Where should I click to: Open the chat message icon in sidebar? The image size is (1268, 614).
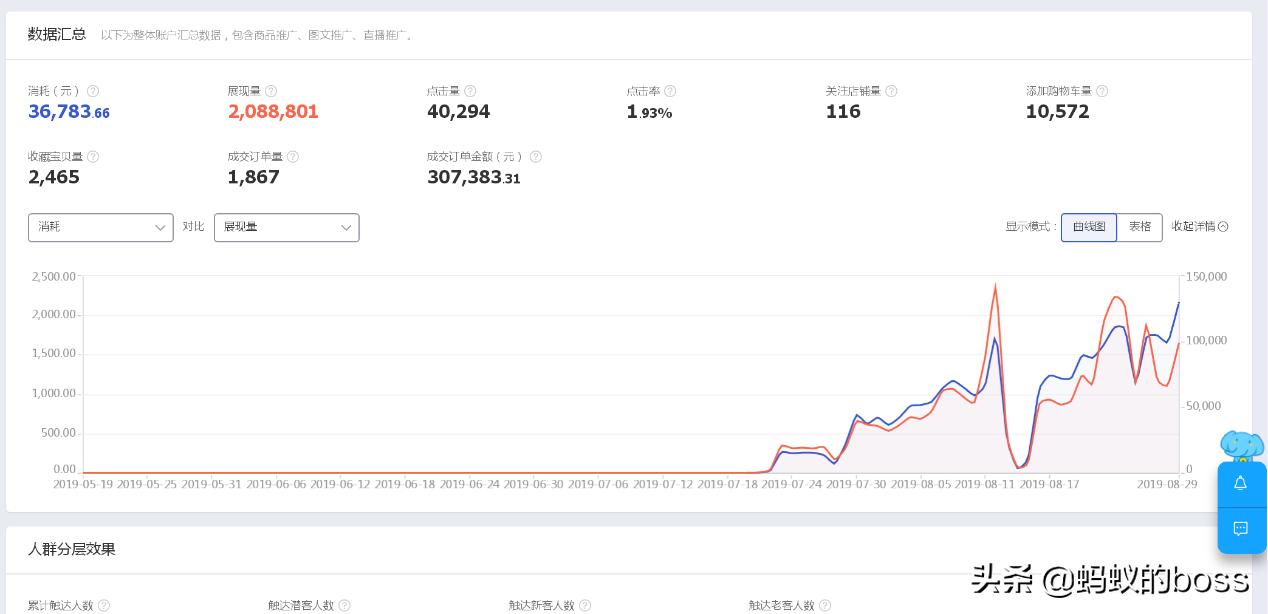(x=1240, y=529)
